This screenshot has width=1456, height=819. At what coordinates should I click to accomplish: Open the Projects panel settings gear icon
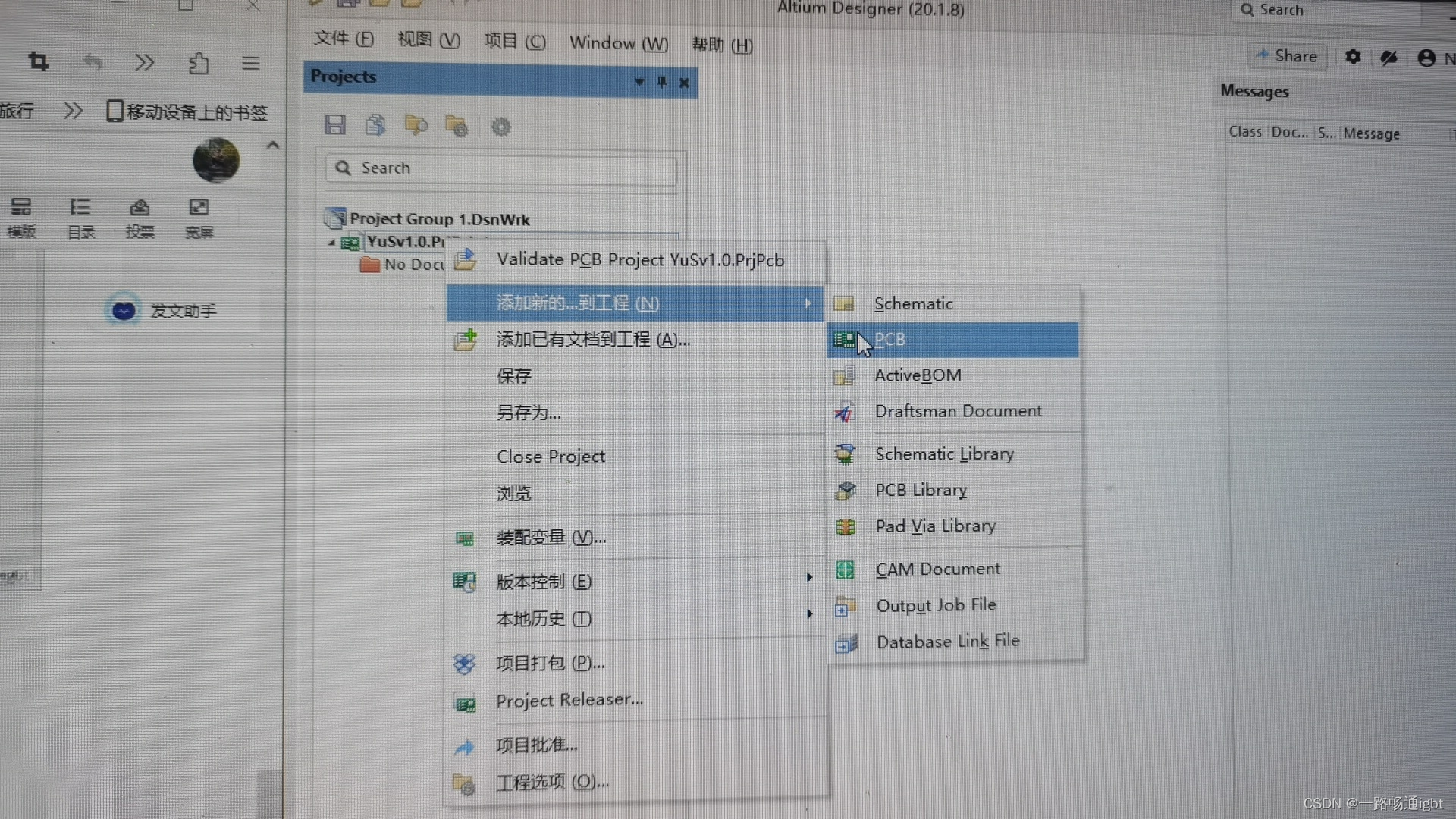pyautogui.click(x=500, y=127)
